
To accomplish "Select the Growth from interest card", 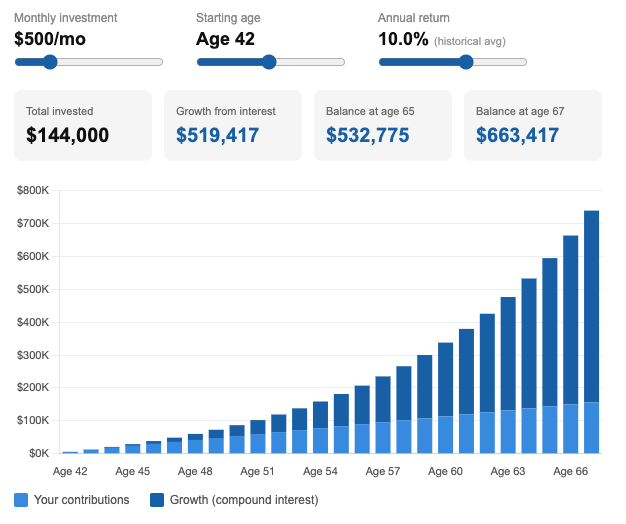I will 233,125.
